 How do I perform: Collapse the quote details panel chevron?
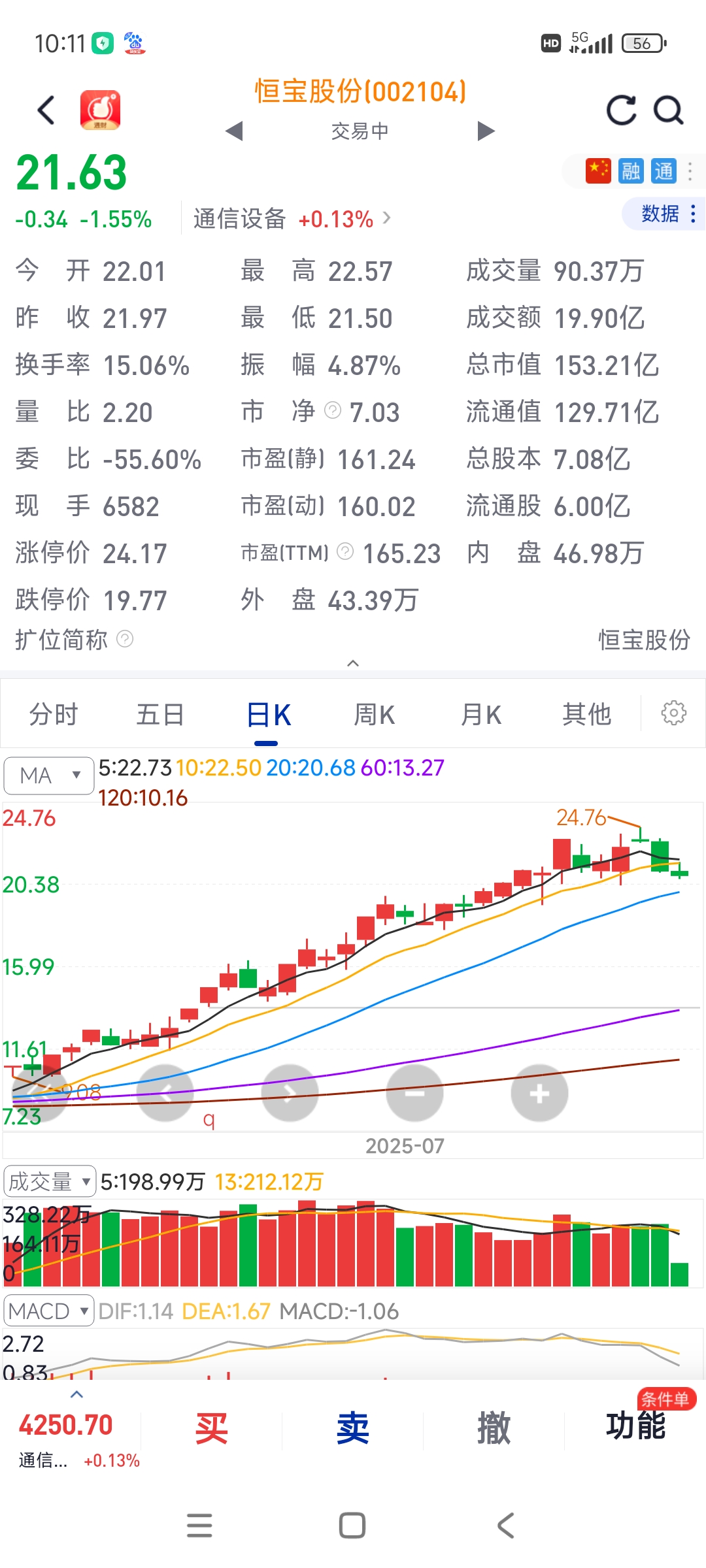[x=353, y=663]
